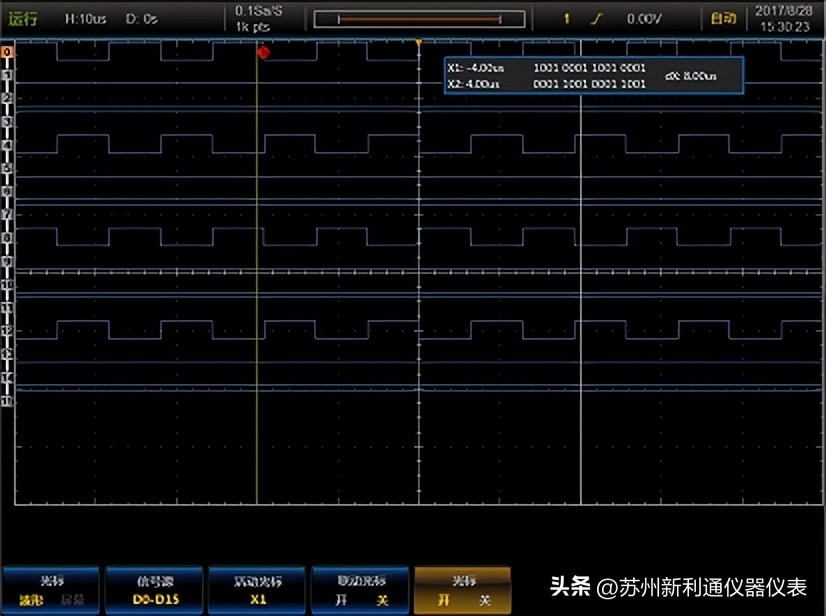Toggle the 联动光标 linked cursor softkey
Image resolution: width=826 pixels, height=616 pixels.
click(x=360, y=591)
